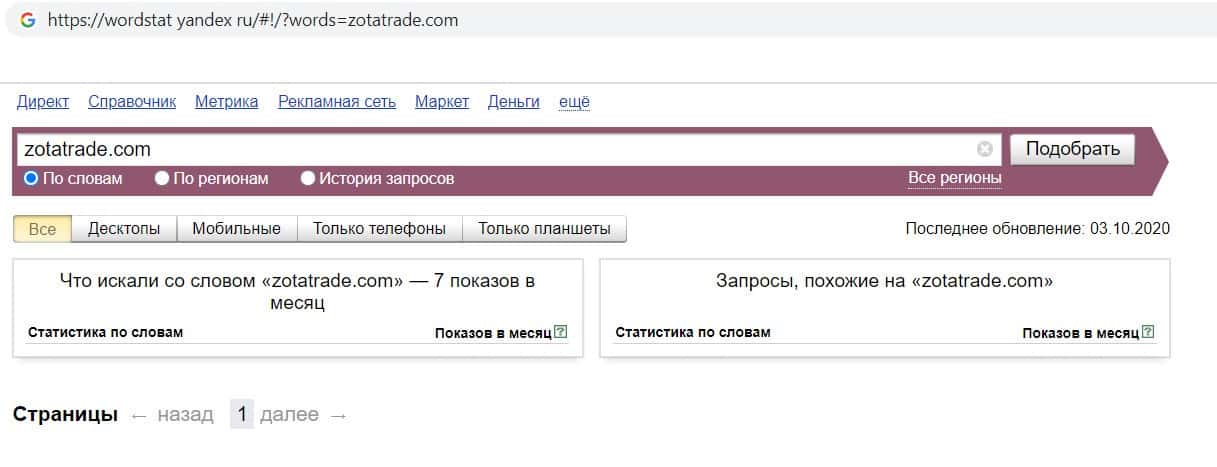Switch to the Только планшеты tab
1217x467 pixels.
(x=544, y=228)
